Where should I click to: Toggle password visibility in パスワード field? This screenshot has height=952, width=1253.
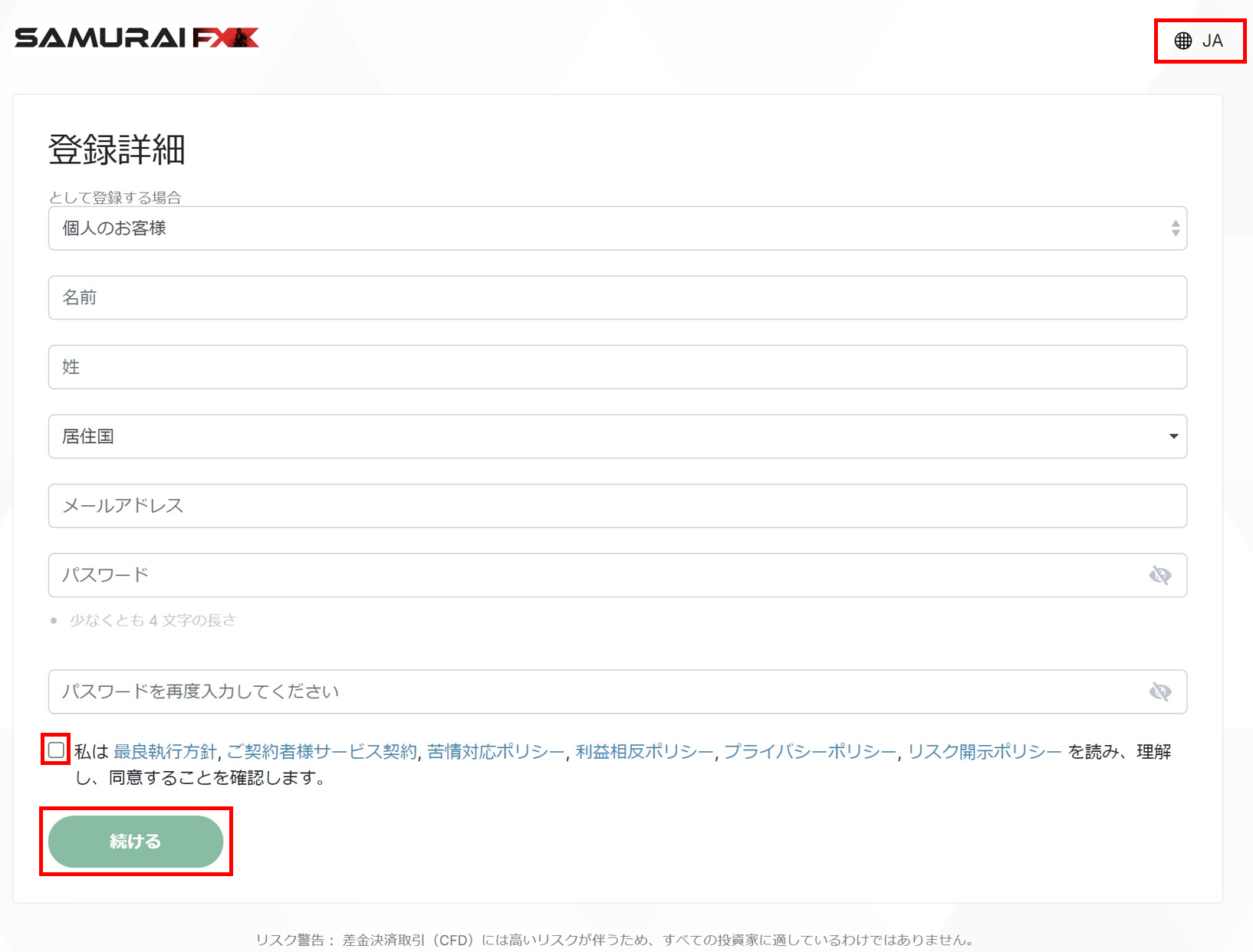[x=1160, y=575]
